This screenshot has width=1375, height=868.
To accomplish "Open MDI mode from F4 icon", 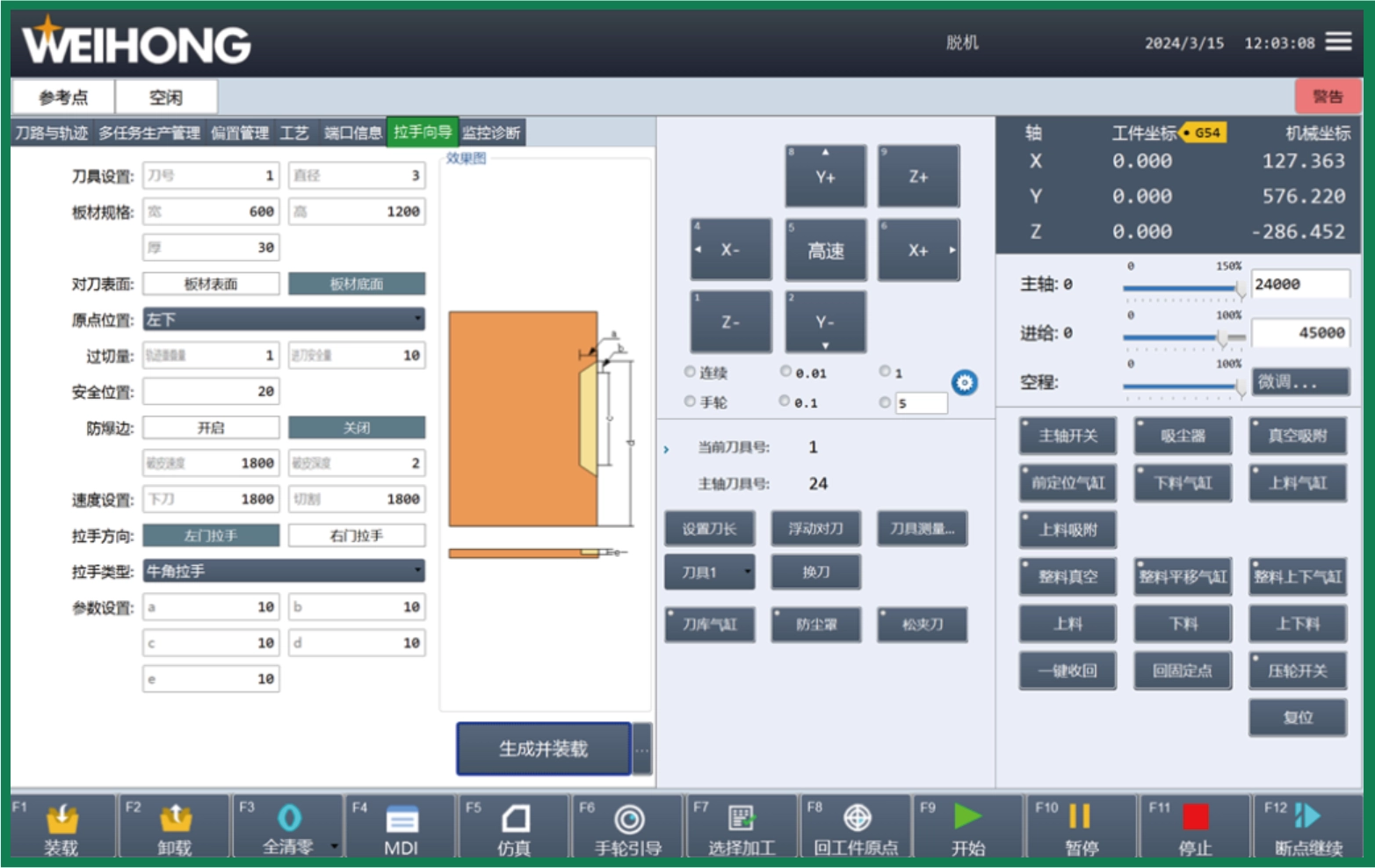I will [x=402, y=820].
